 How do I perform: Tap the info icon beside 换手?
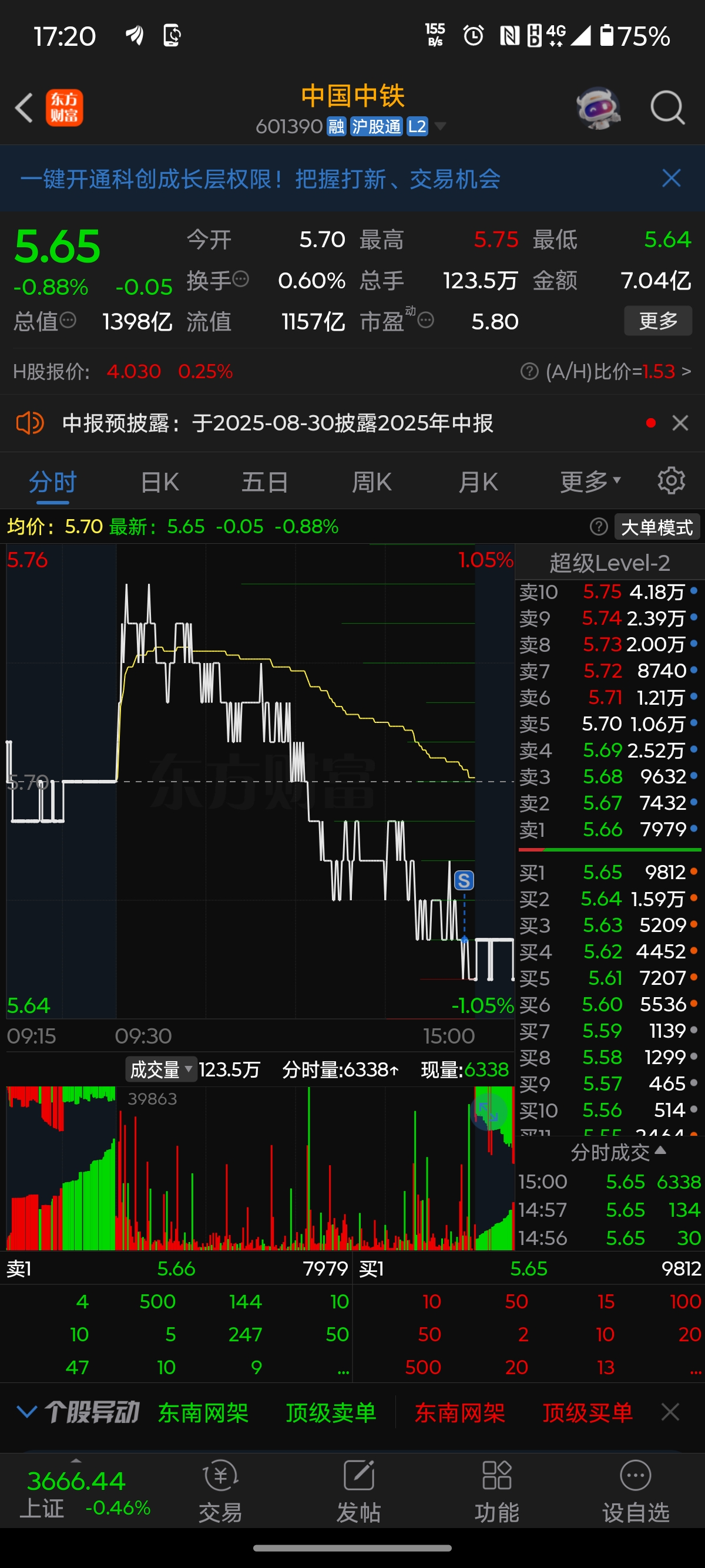click(241, 280)
